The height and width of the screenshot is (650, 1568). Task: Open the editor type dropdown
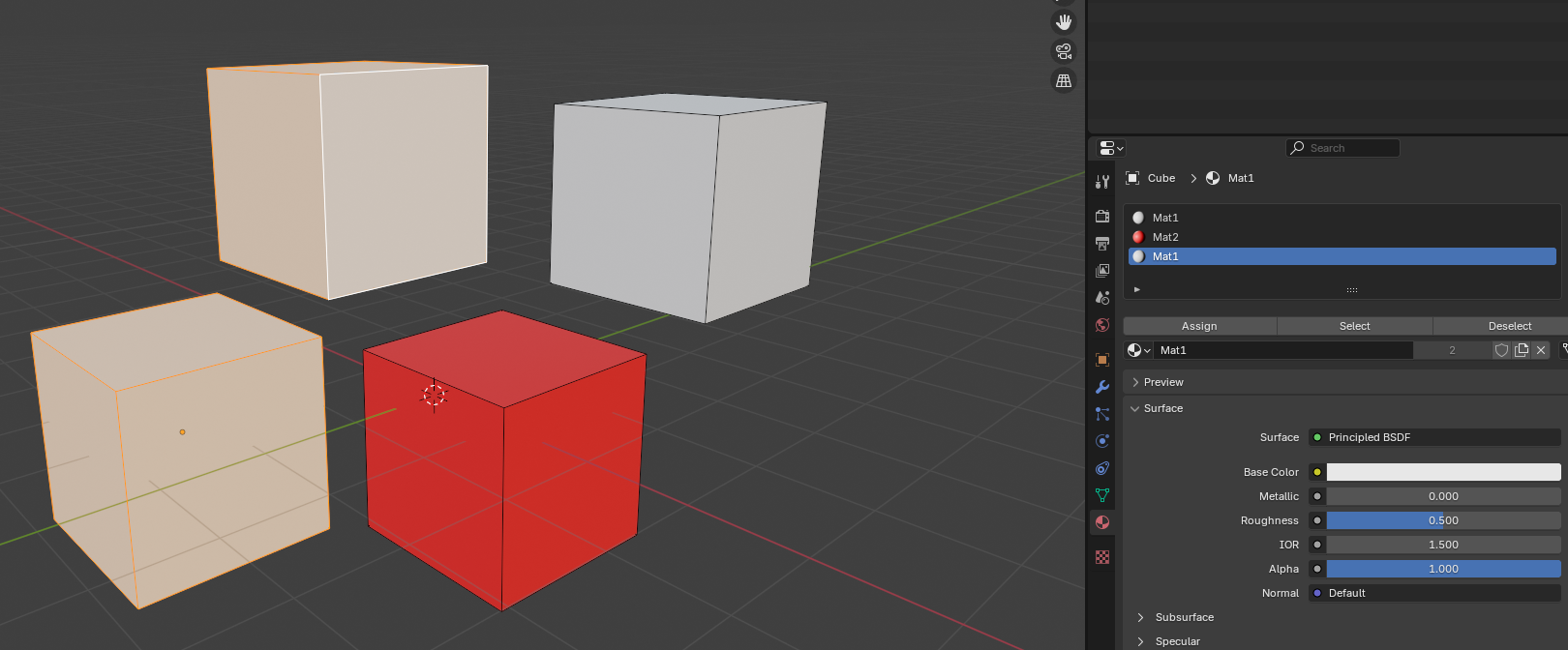click(1111, 148)
